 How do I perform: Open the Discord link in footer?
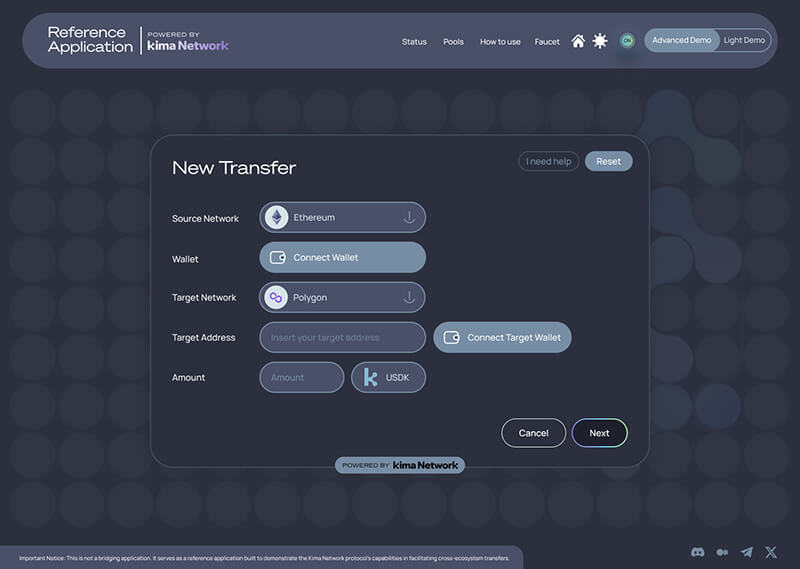pos(697,552)
